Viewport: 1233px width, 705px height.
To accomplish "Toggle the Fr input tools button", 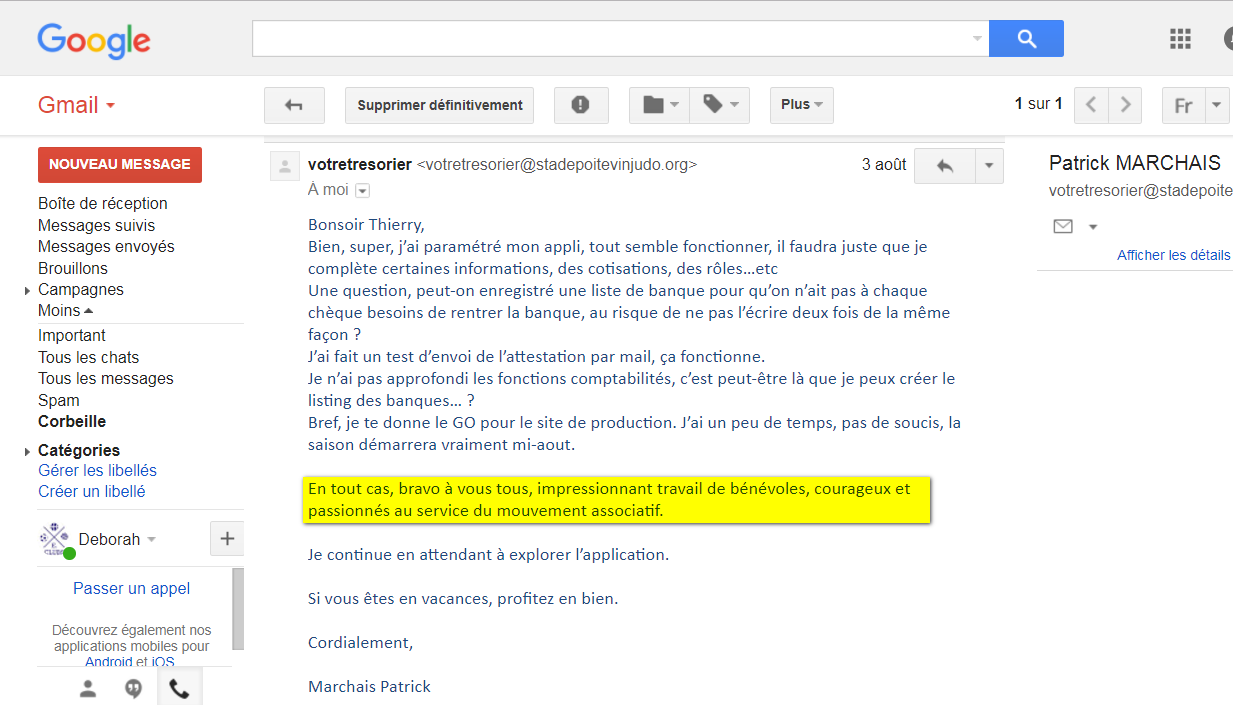I will click(1183, 105).
